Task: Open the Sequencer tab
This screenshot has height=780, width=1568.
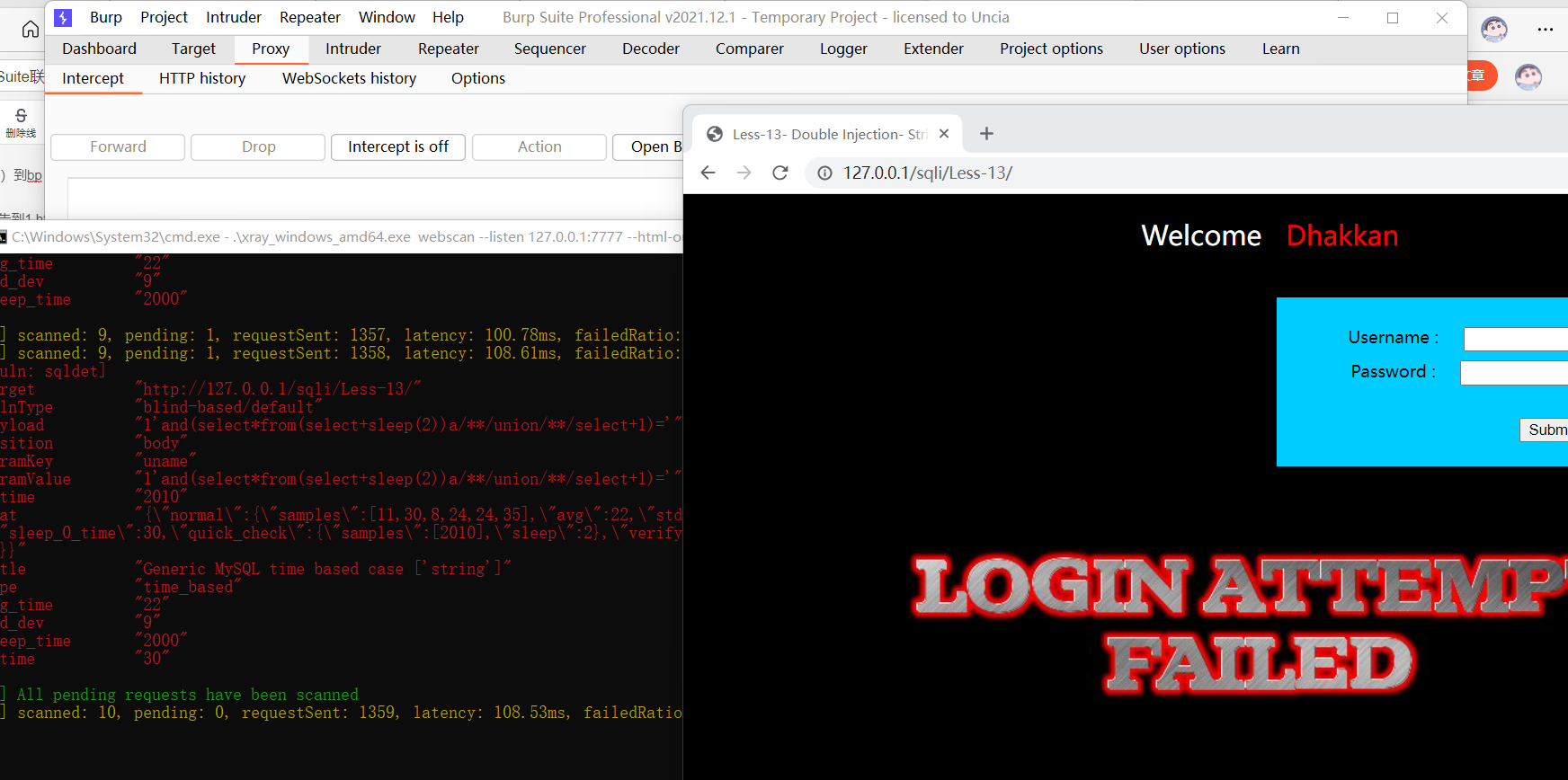Action: click(x=550, y=49)
